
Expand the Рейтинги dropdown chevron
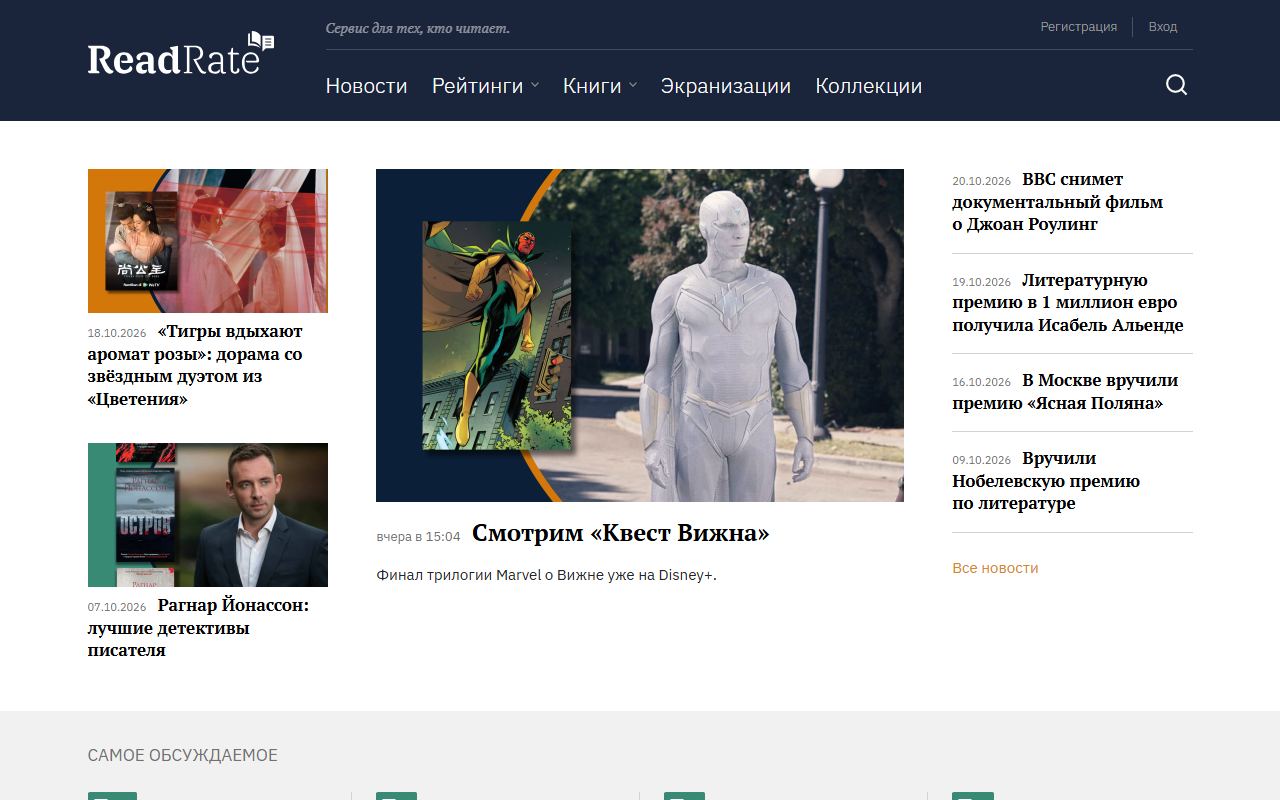(535, 86)
